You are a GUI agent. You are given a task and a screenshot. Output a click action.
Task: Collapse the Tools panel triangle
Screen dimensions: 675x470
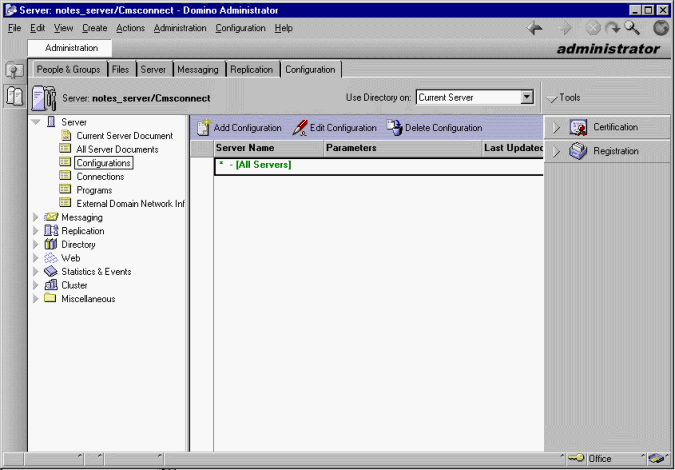coord(552,99)
